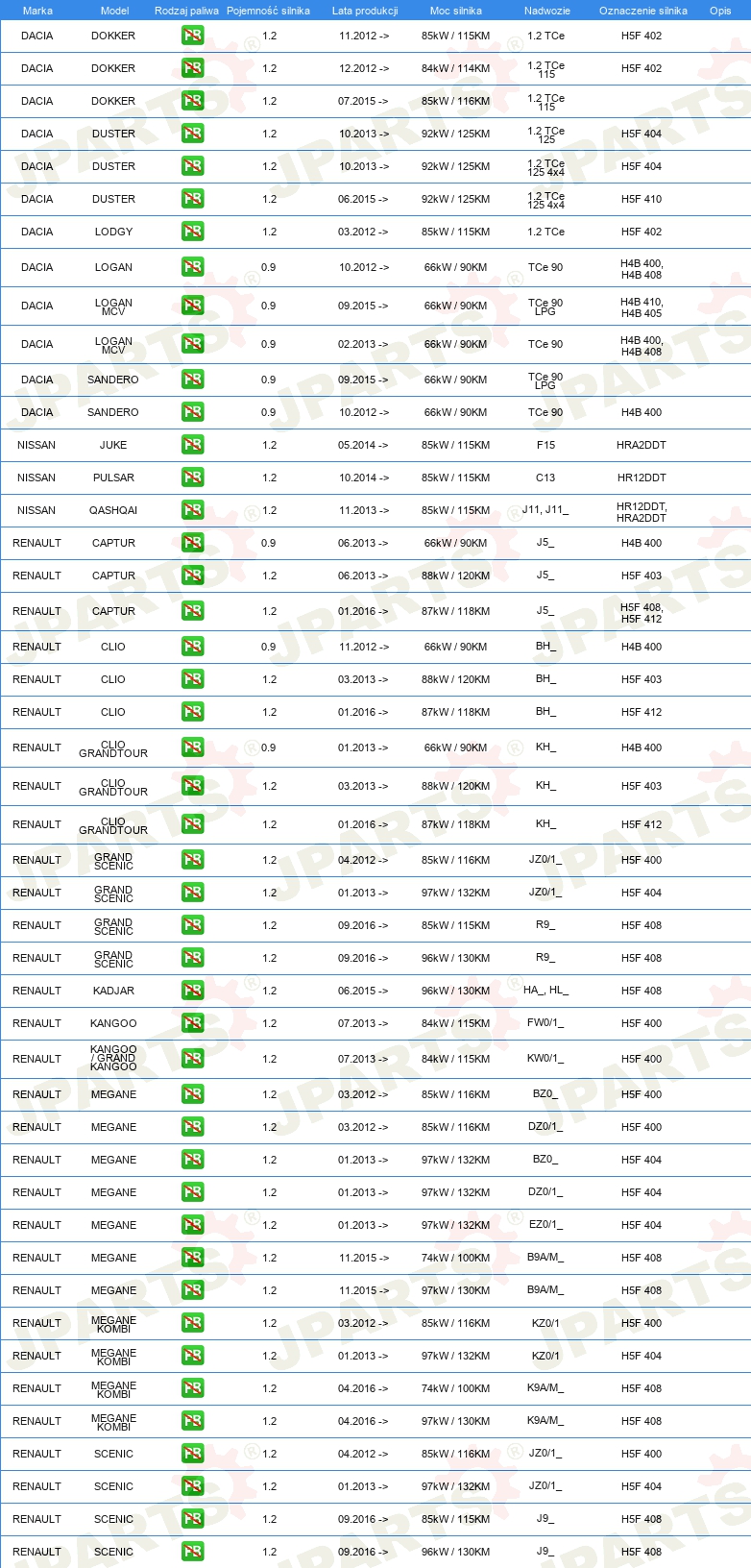Select the PULSAR model cell
Screen dimensions: 751x1568
(113, 478)
